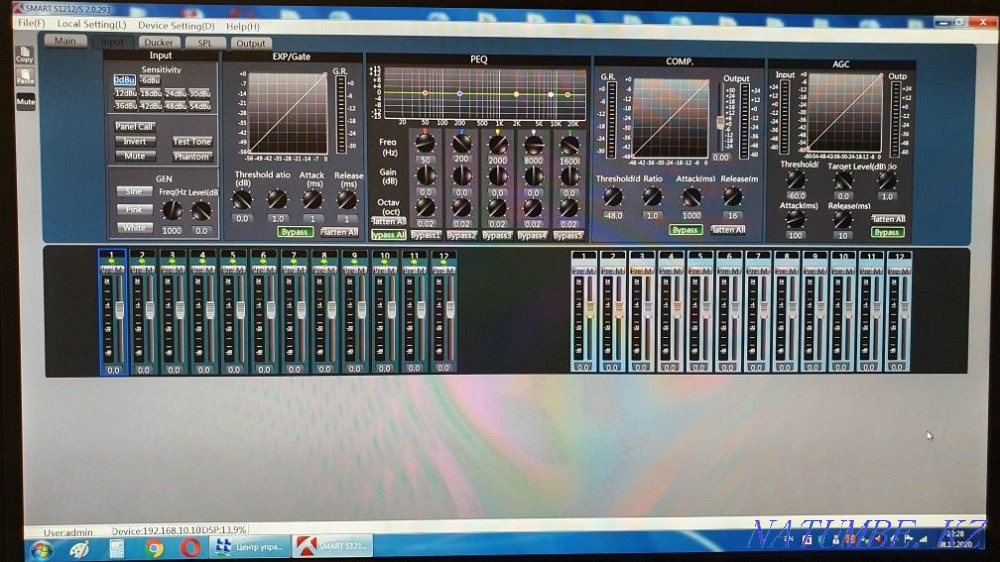Toggle the EXP/Gate Bypass button

[x=294, y=232]
